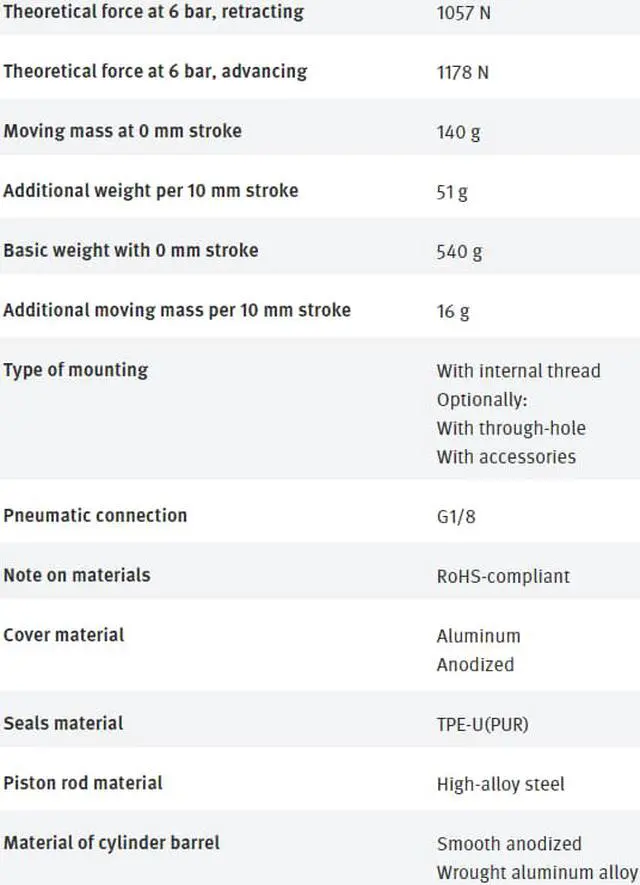
Task: Click the 1178 N advancing force value
Action: pyautogui.click(x=463, y=73)
